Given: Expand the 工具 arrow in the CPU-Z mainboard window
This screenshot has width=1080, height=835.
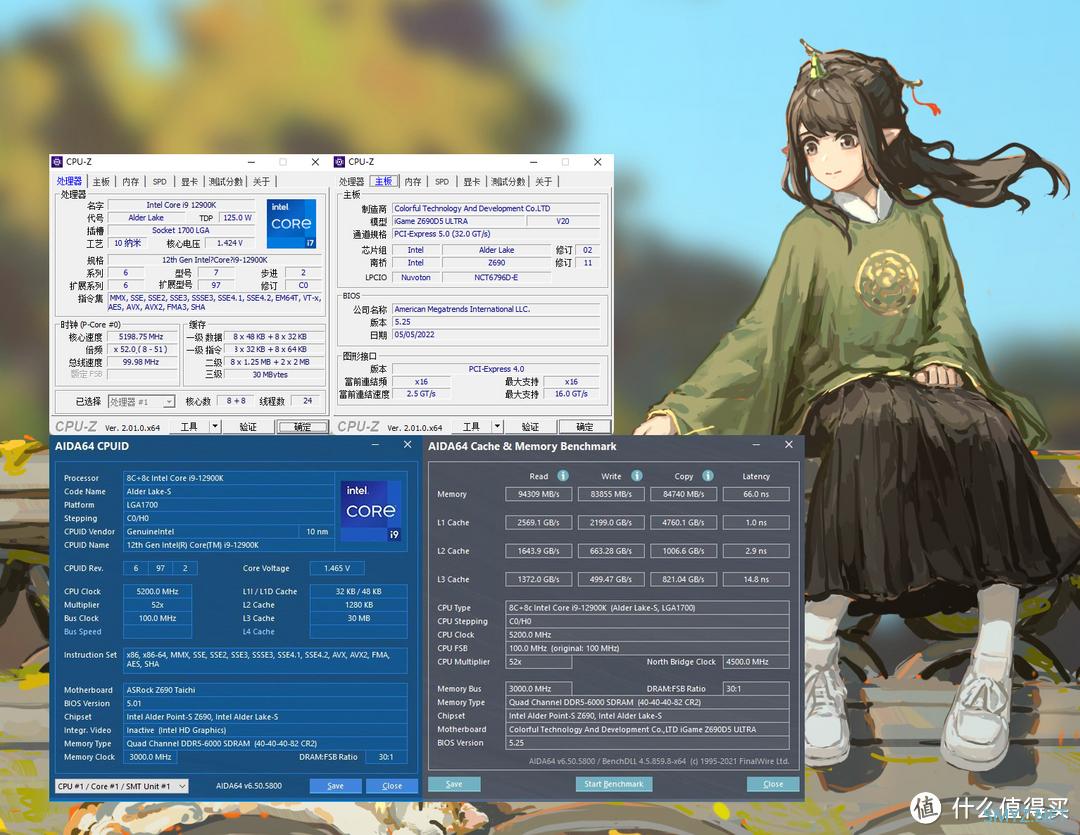Looking at the screenshot, I should [497, 426].
